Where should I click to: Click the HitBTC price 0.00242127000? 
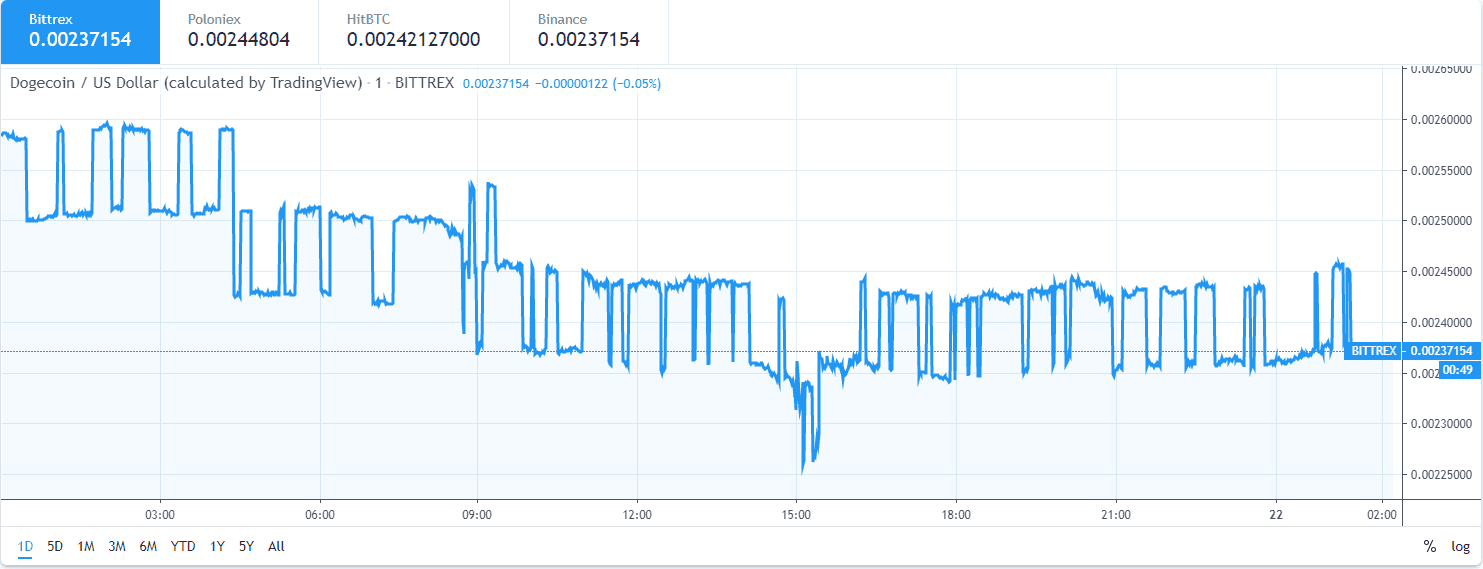pyautogui.click(x=413, y=40)
